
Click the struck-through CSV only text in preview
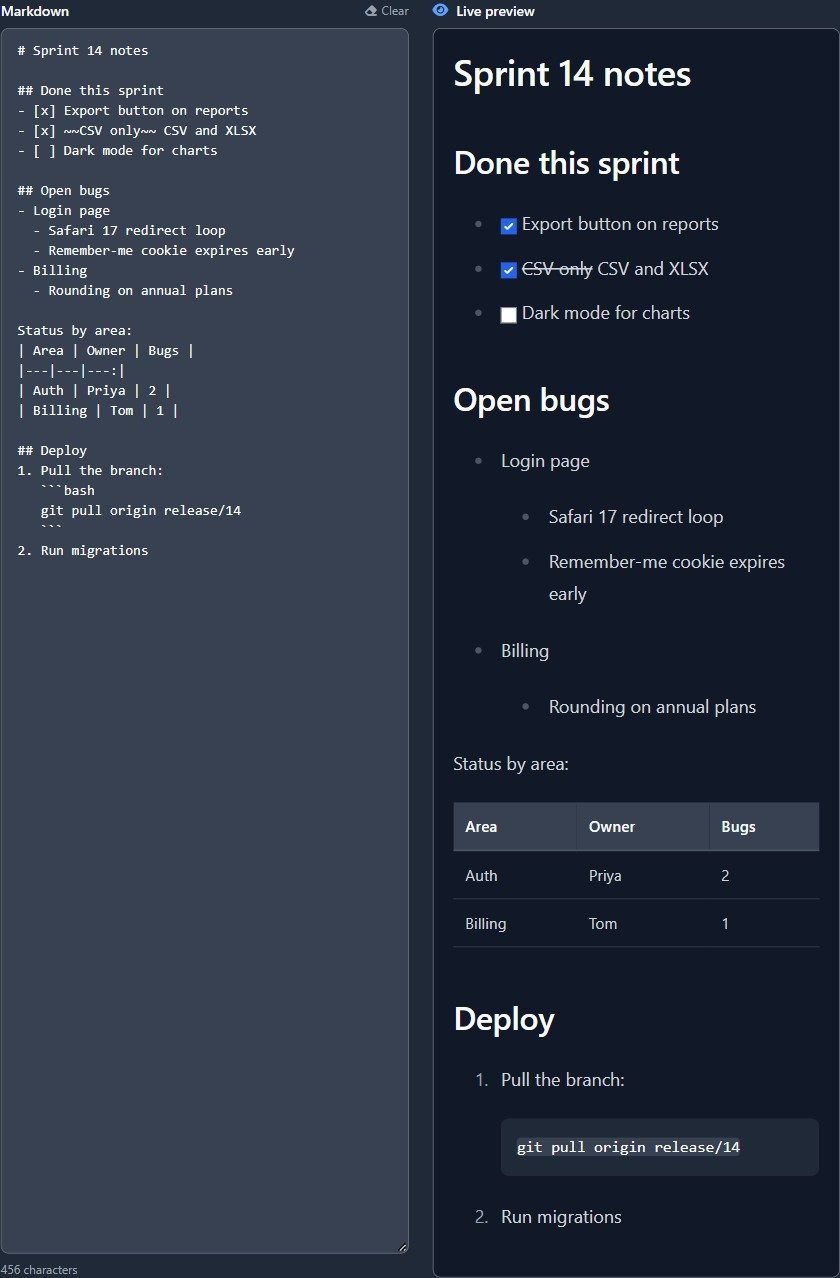click(557, 270)
